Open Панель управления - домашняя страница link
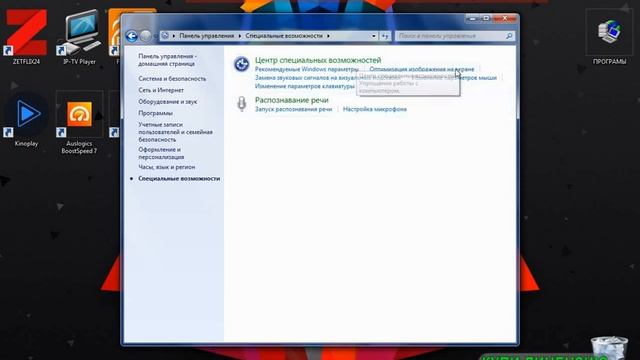 click(x=167, y=60)
